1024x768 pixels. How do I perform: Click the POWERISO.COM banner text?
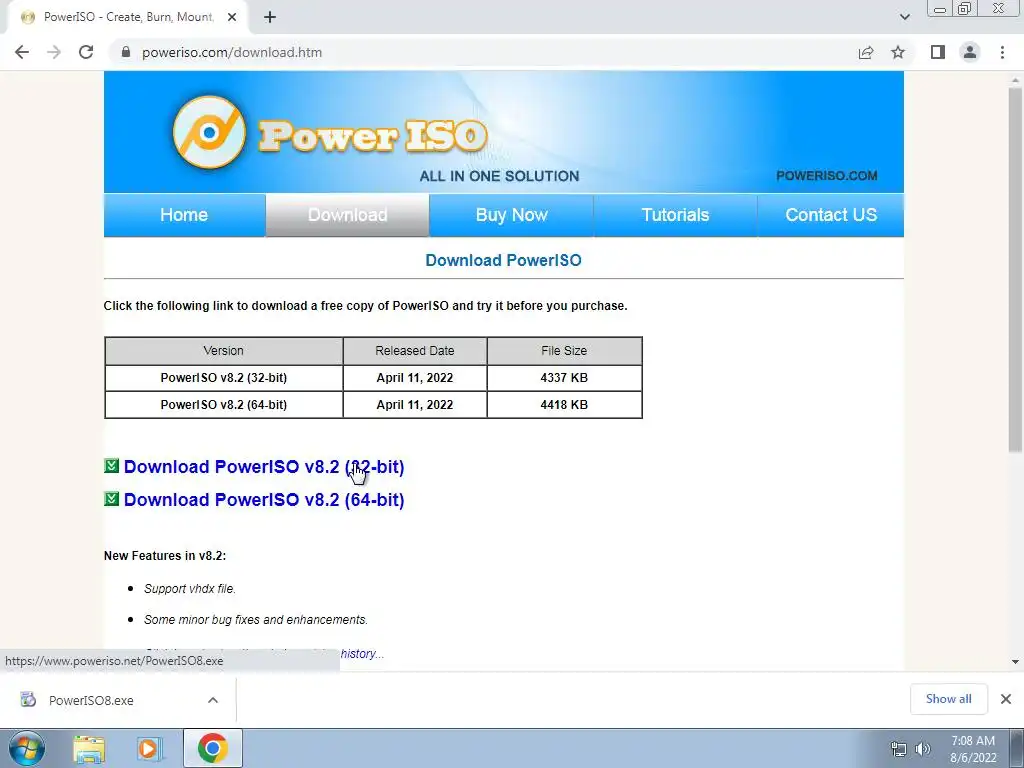826,176
